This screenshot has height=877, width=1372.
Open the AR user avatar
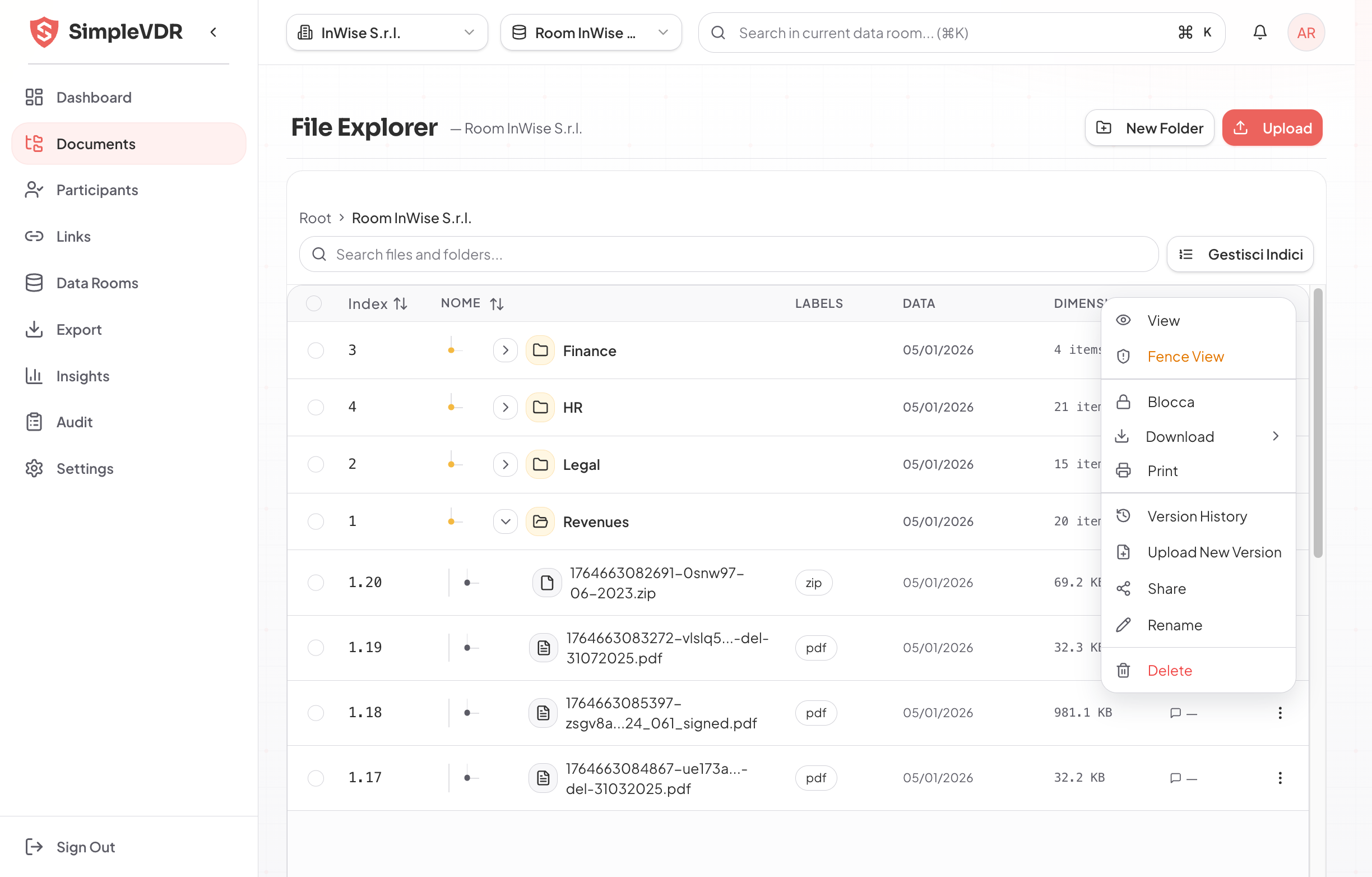(1305, 33)
